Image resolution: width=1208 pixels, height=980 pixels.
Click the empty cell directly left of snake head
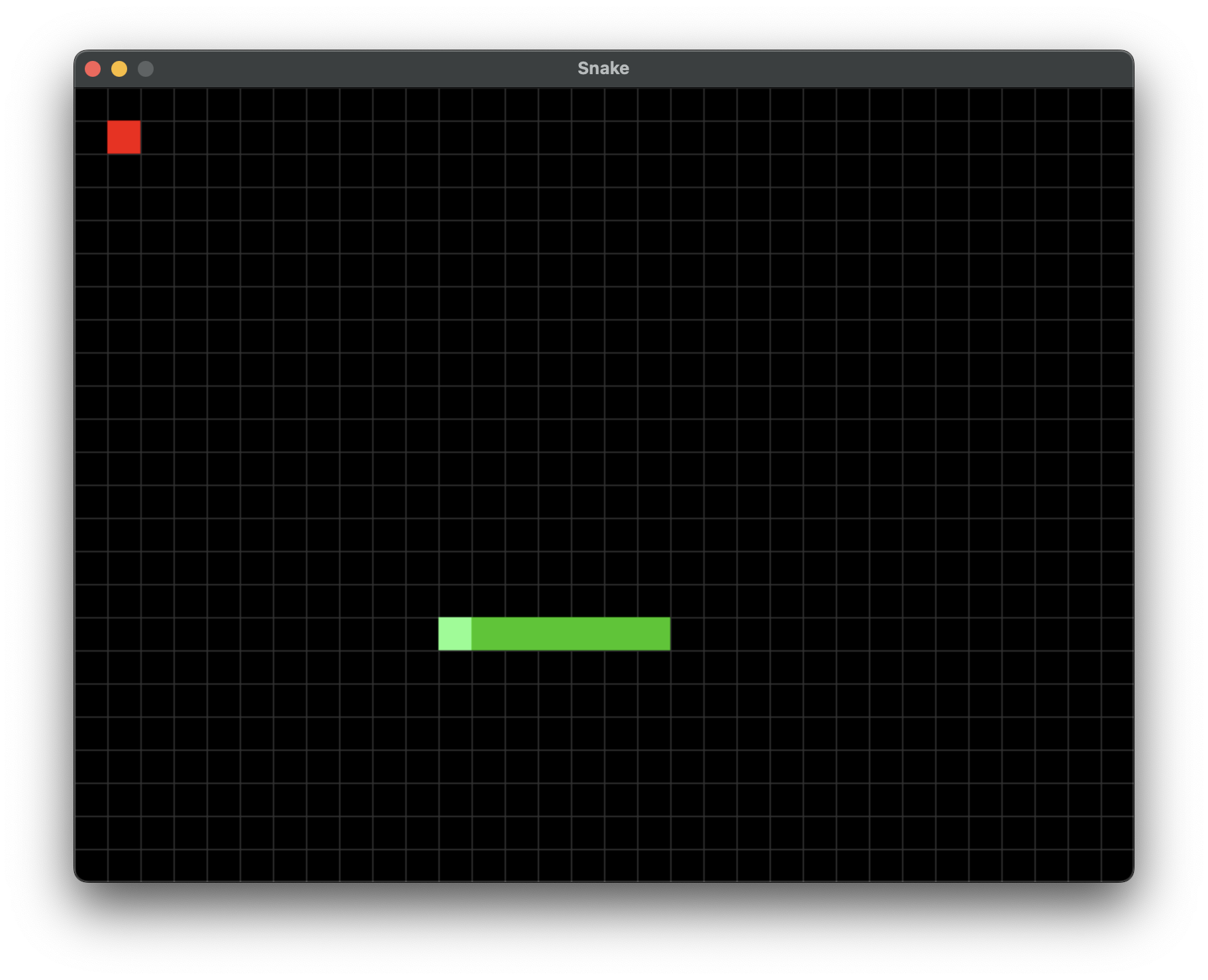(422, 634)
